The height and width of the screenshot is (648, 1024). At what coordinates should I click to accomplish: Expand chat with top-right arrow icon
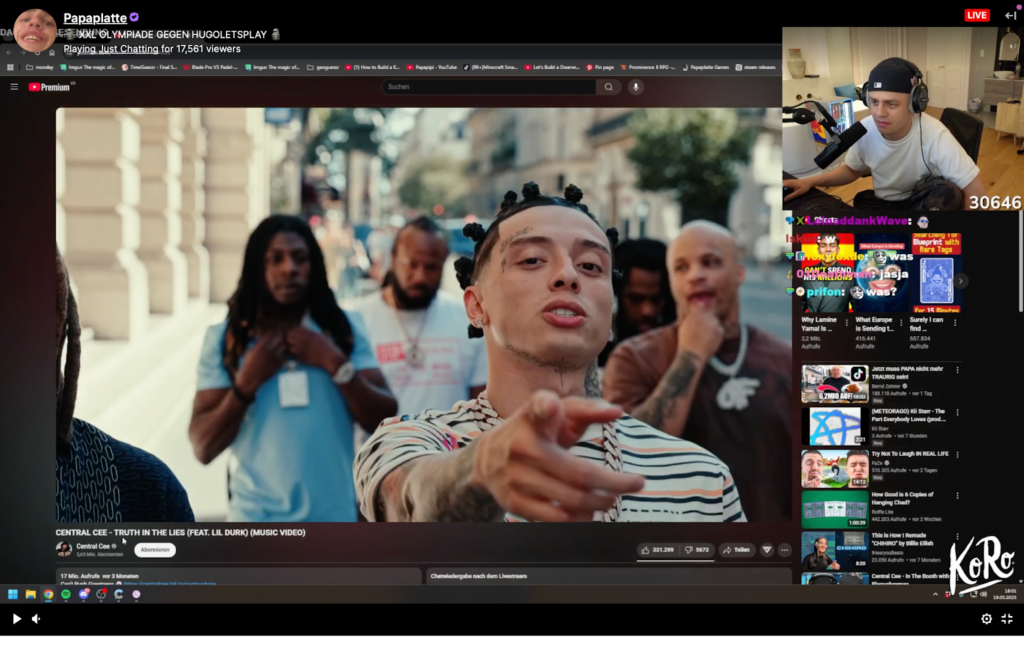click(1010, 15)
